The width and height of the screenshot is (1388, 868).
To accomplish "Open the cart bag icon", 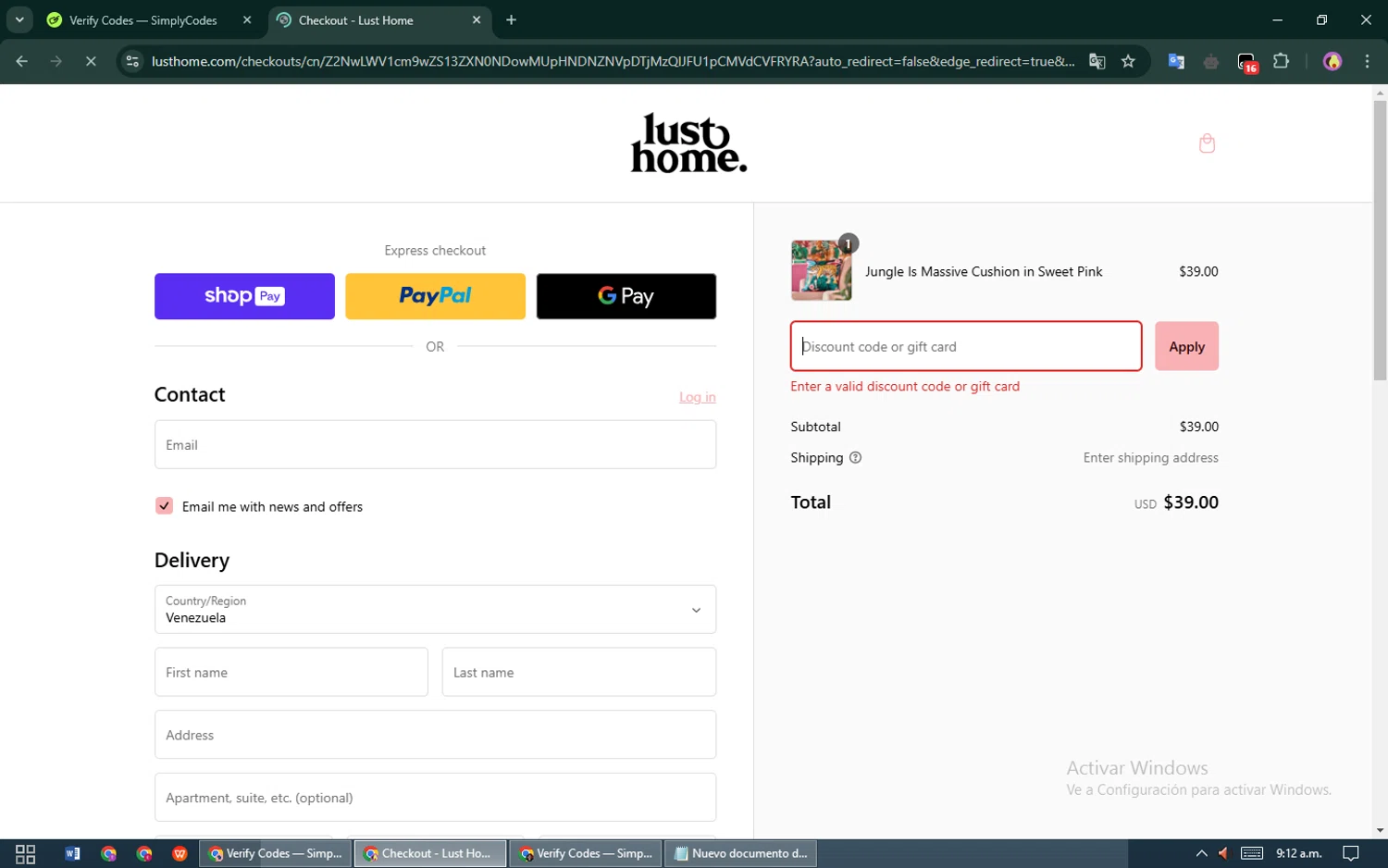I will [x=1207, y=143].
